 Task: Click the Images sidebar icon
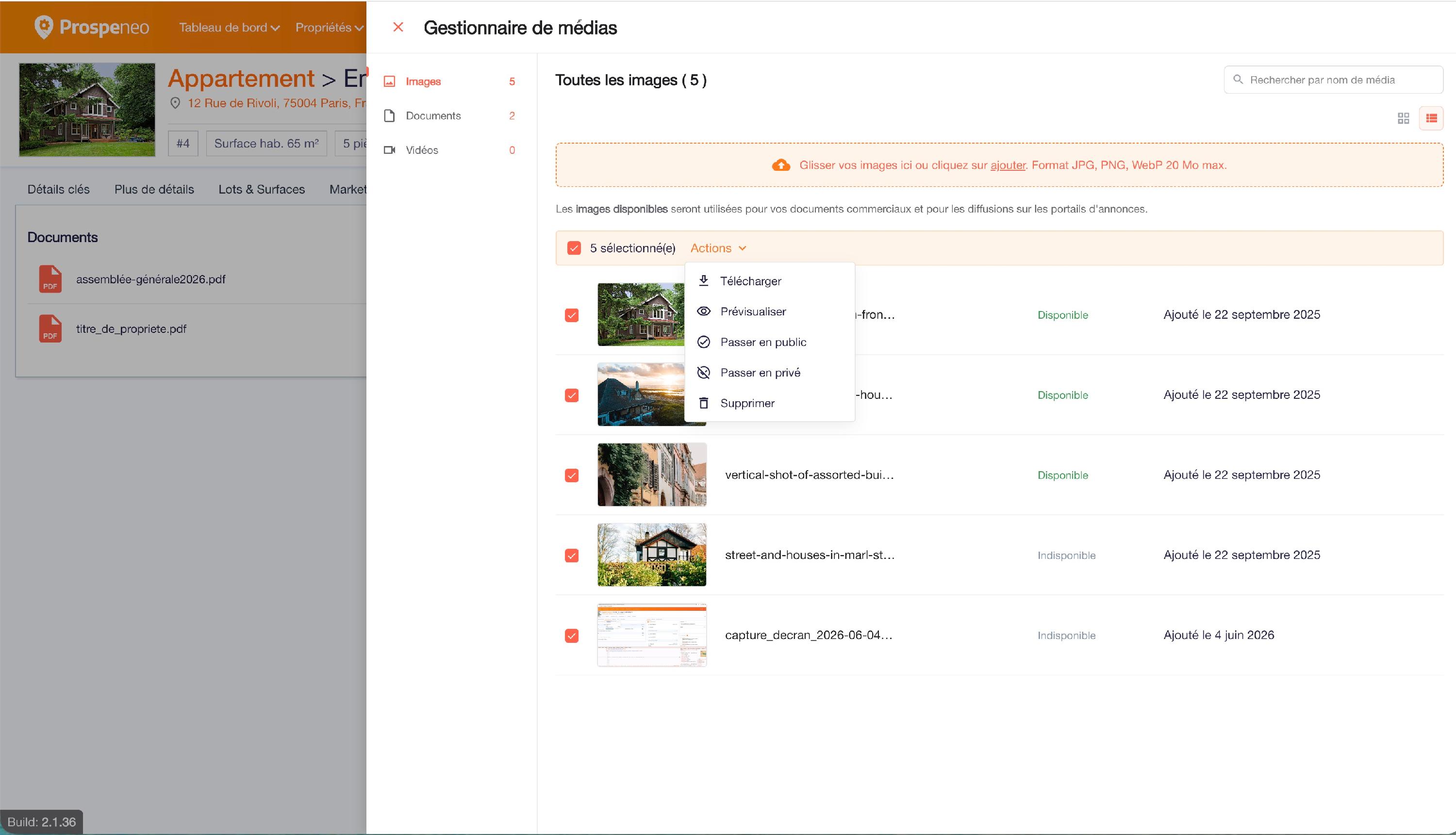coord(390,82)
